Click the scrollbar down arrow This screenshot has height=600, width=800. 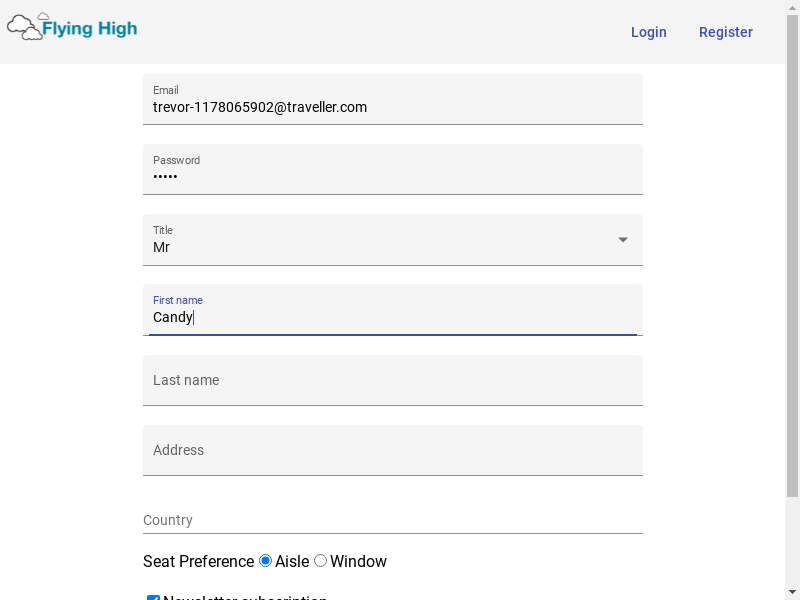point(792,591)
